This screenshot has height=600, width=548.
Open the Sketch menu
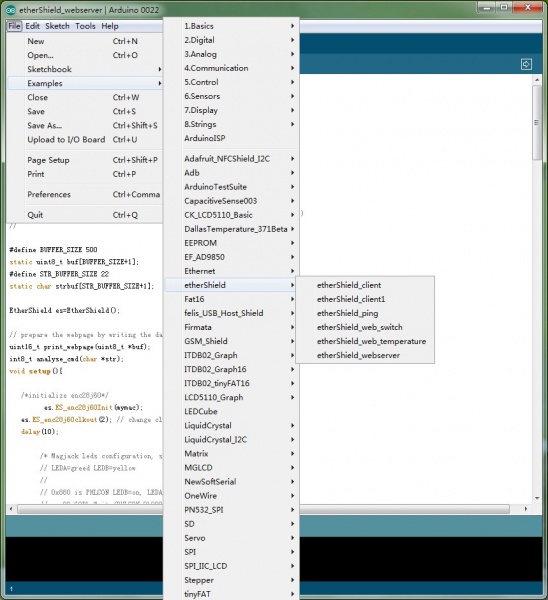point(57,26)
